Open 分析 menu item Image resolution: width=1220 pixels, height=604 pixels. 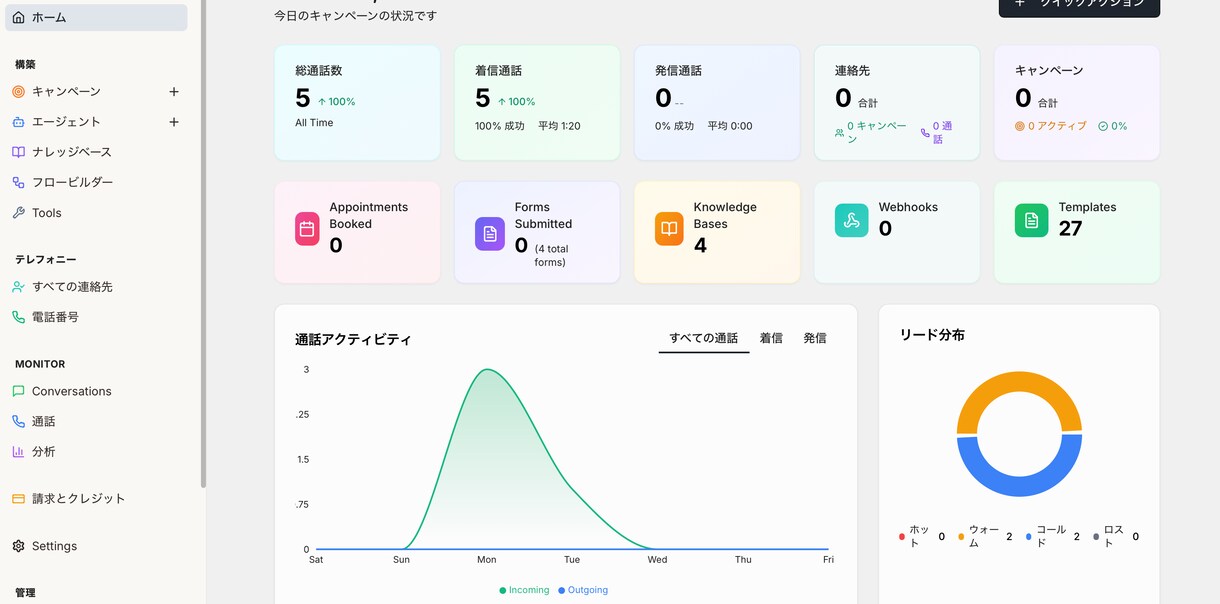[x=96, y=452]
